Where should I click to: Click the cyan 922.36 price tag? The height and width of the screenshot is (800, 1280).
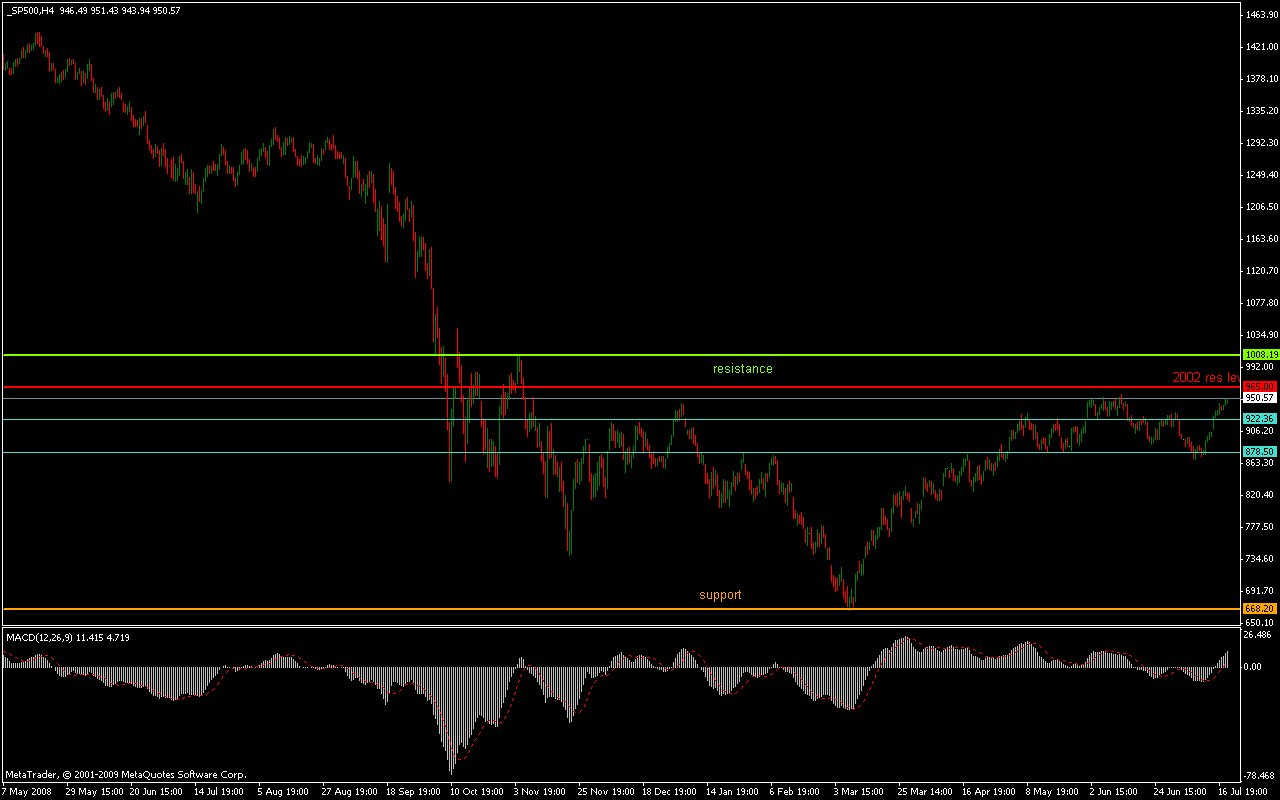pyautogui.click(x=1259, y=418)
